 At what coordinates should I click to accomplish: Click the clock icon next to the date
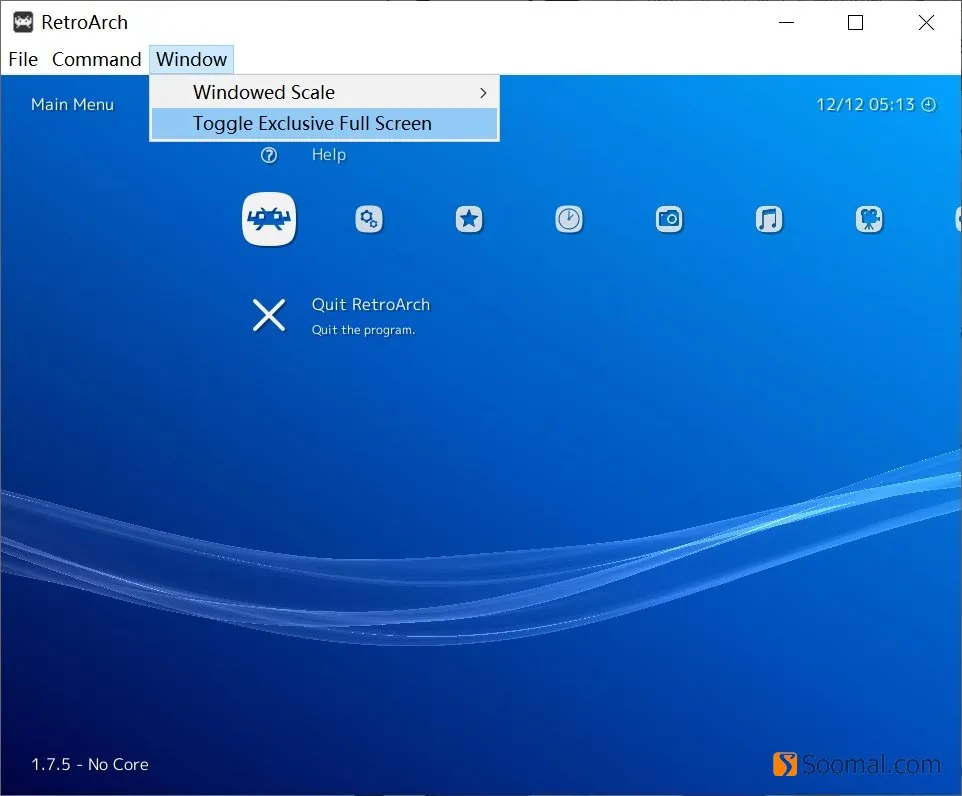coord(929,105)
